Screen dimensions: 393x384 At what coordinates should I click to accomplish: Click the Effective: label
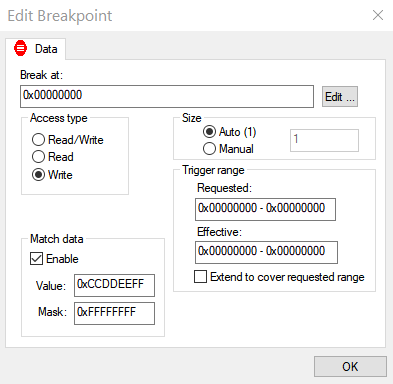click(x=219, y=232)
